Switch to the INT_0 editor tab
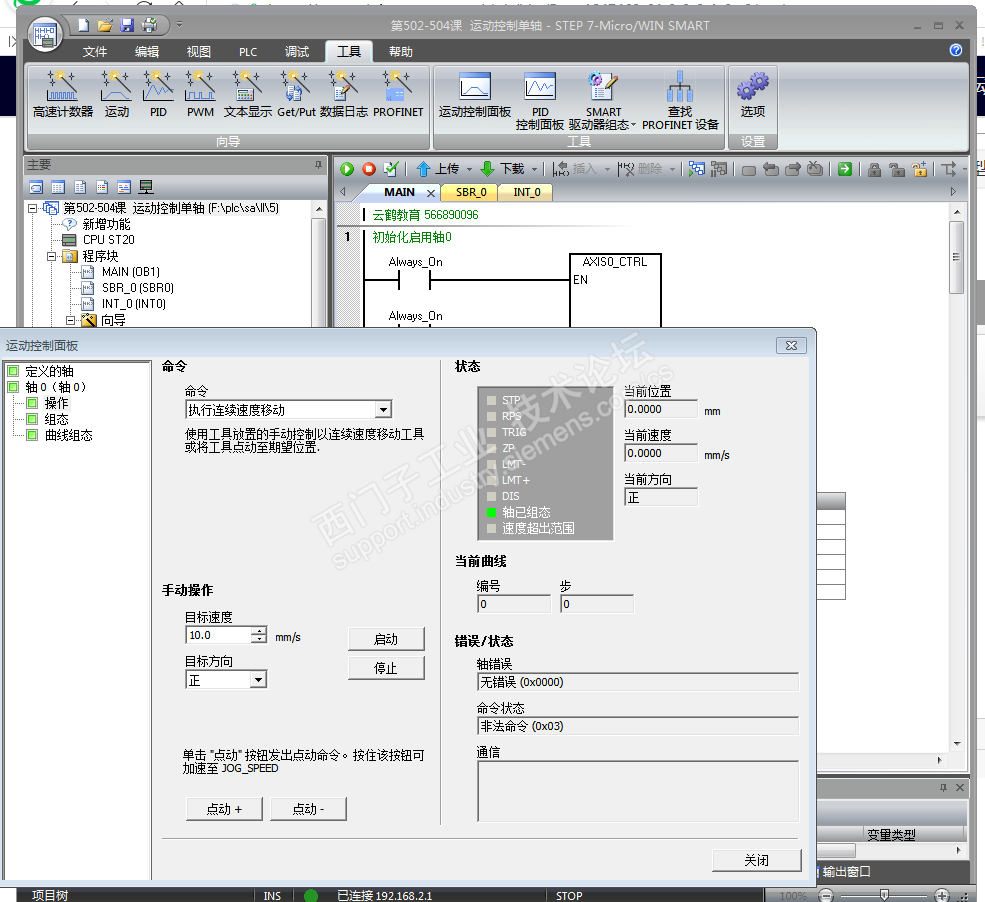Image resolution: width=985 pixels, height=902 pixels. 526,192
